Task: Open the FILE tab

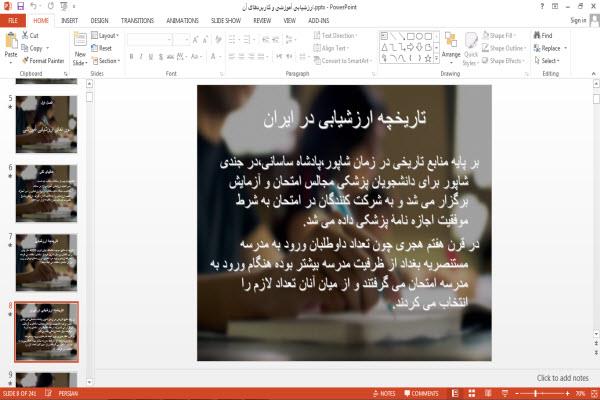Action: 13,21
